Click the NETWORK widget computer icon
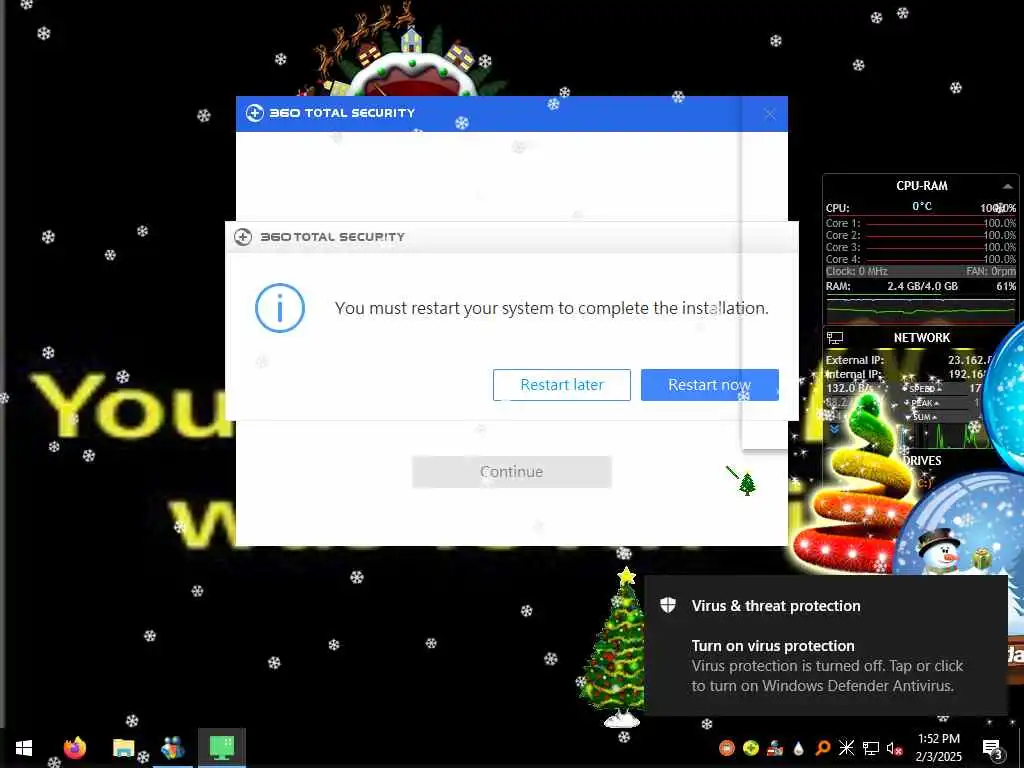The image size is (1024, 768). coord(835,338)
